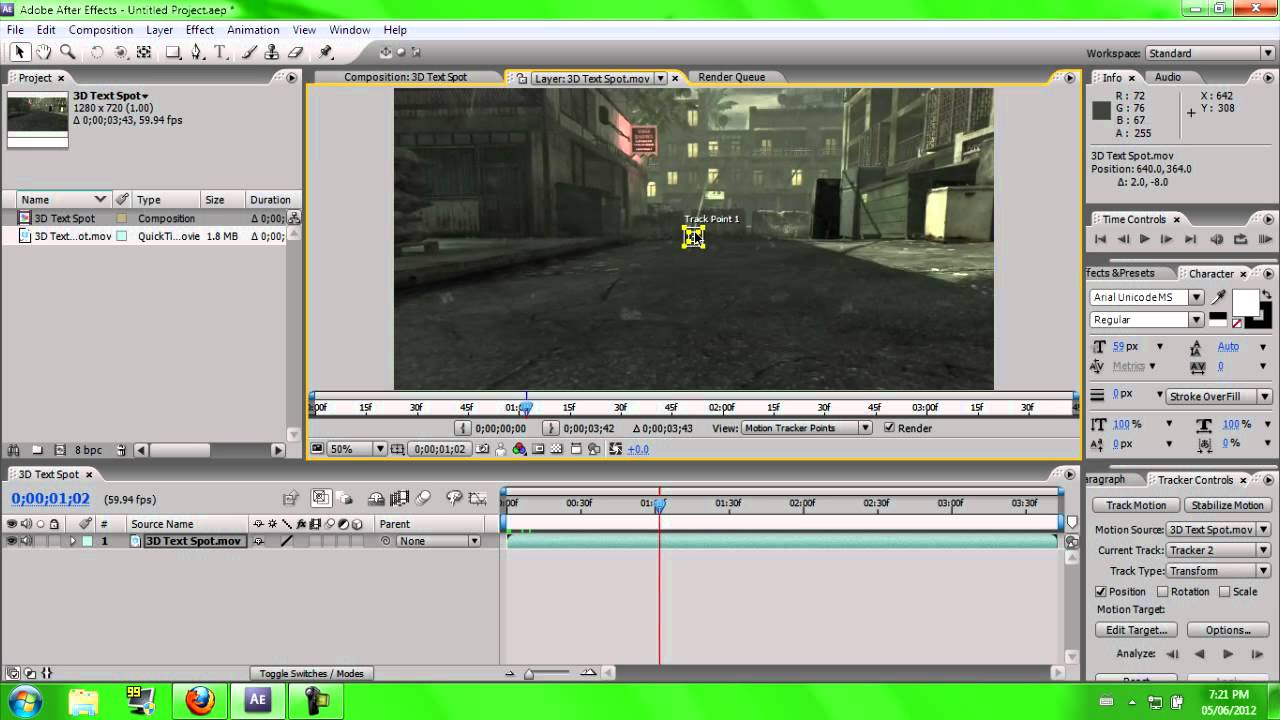Enable the Render checkbox
Screen dimensions: 1280x720
pos(889,428)
